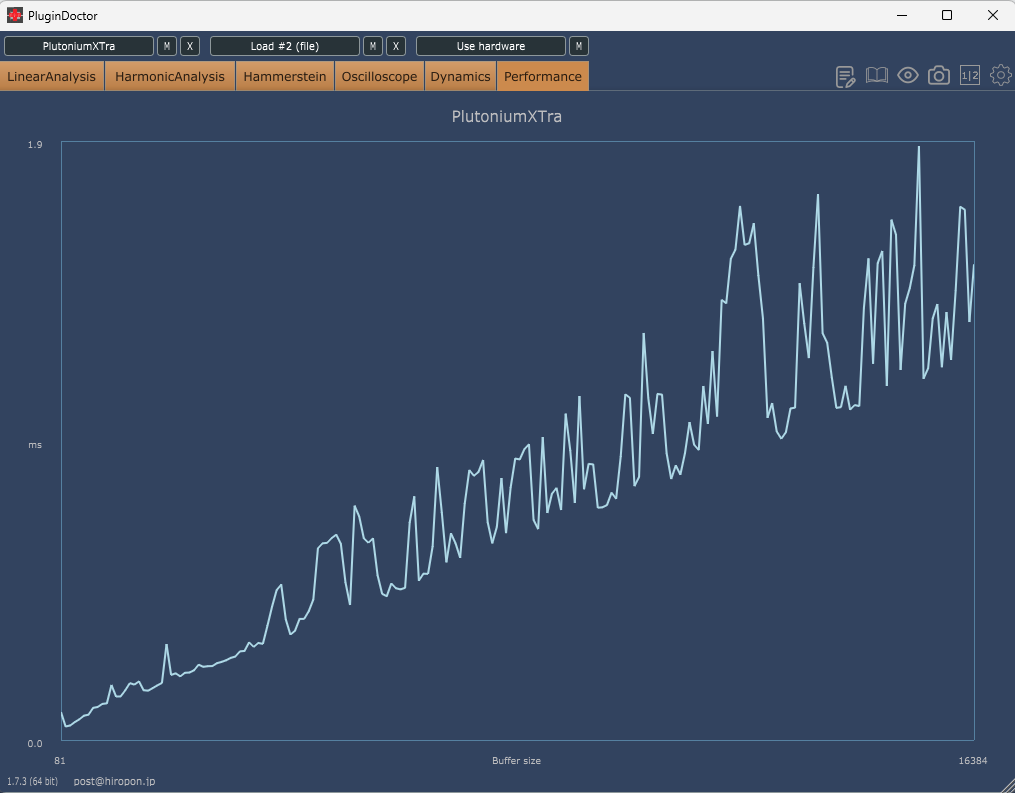The width and height of the screenshot is (1015, 793).
Task: Click the PlutoniumXTra graph title
Action: click(x=507, y=117)
